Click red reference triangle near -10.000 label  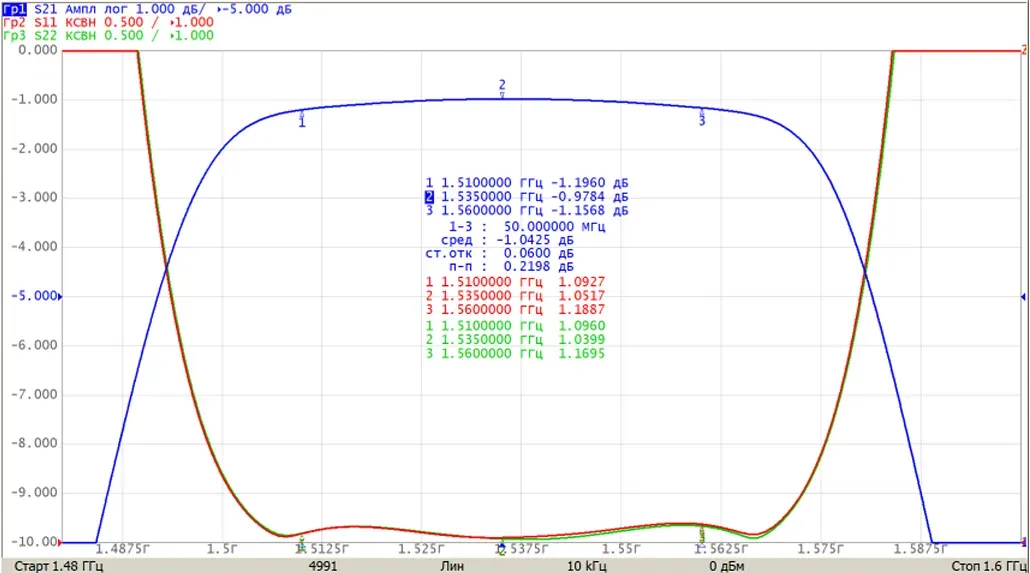point(60,543)
